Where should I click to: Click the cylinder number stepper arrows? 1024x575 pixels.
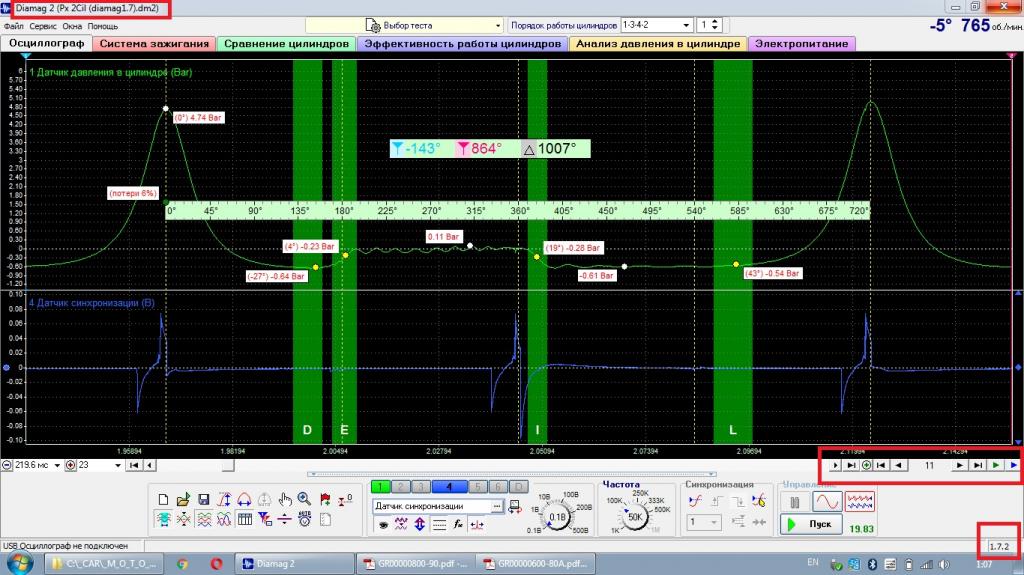pos(715,25)
